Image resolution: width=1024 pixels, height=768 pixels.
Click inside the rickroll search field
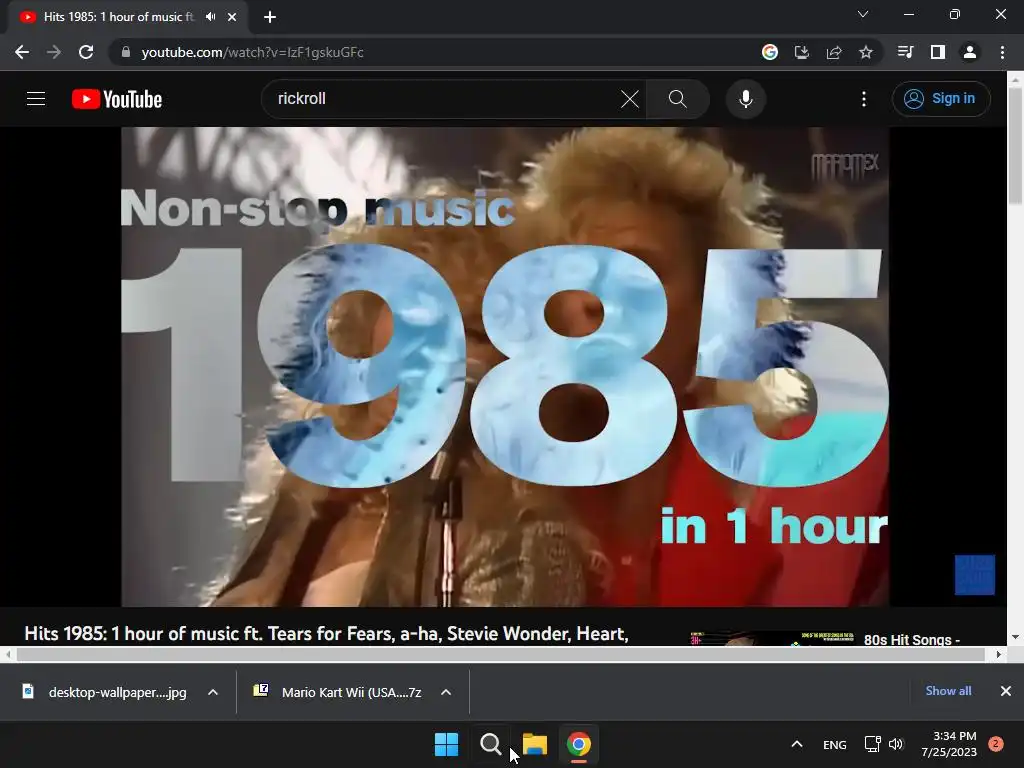click(x=444, y=99)
